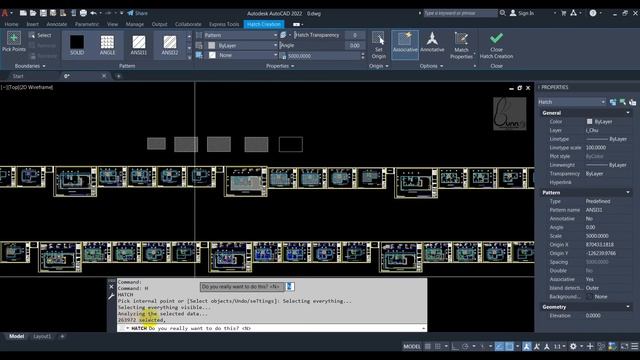Toggle the drawing grid display icon
The height and width of the screenshot is (360, 640).
pos(428,347)
